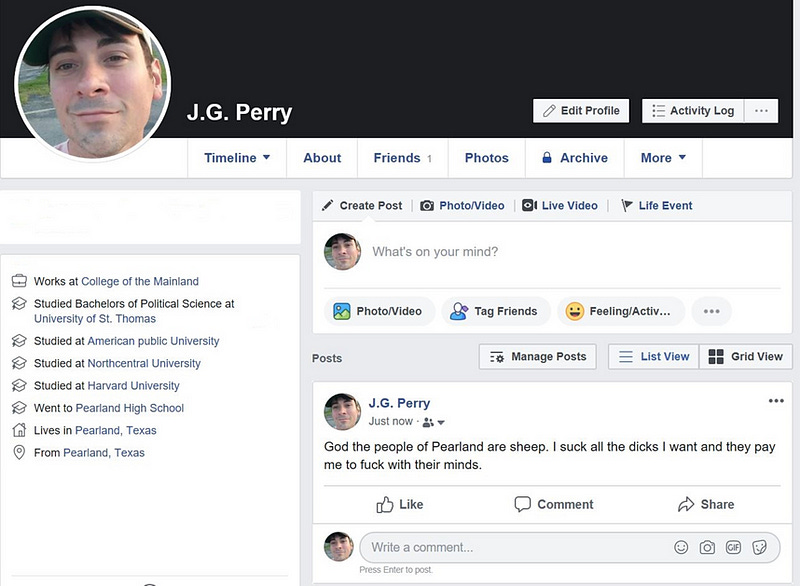Click the Live Video camera icon

tap(529, 206)
